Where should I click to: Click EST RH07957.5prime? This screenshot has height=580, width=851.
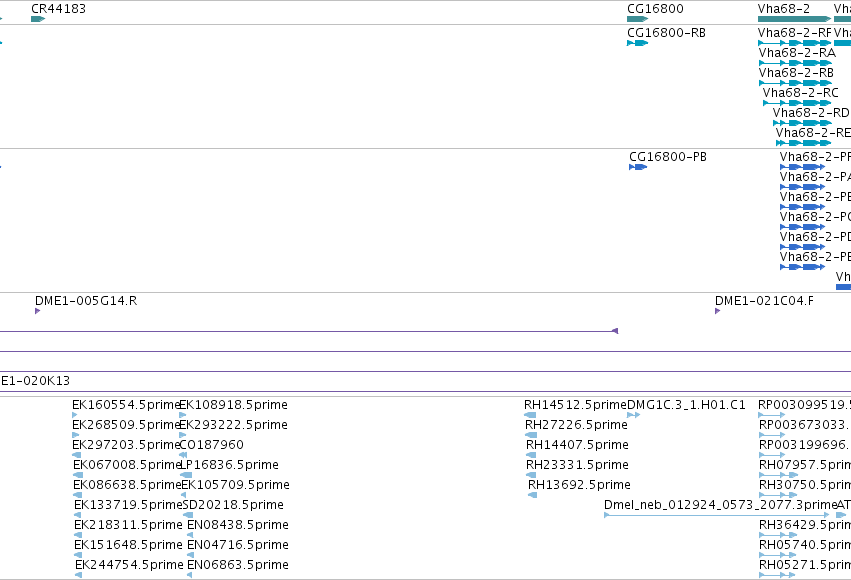778,475
